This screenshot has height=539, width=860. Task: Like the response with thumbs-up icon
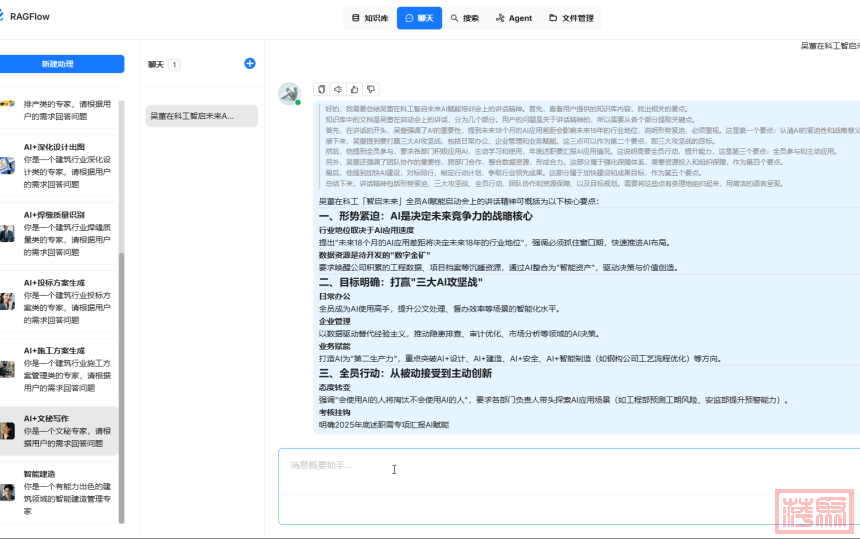coord(354,89)
